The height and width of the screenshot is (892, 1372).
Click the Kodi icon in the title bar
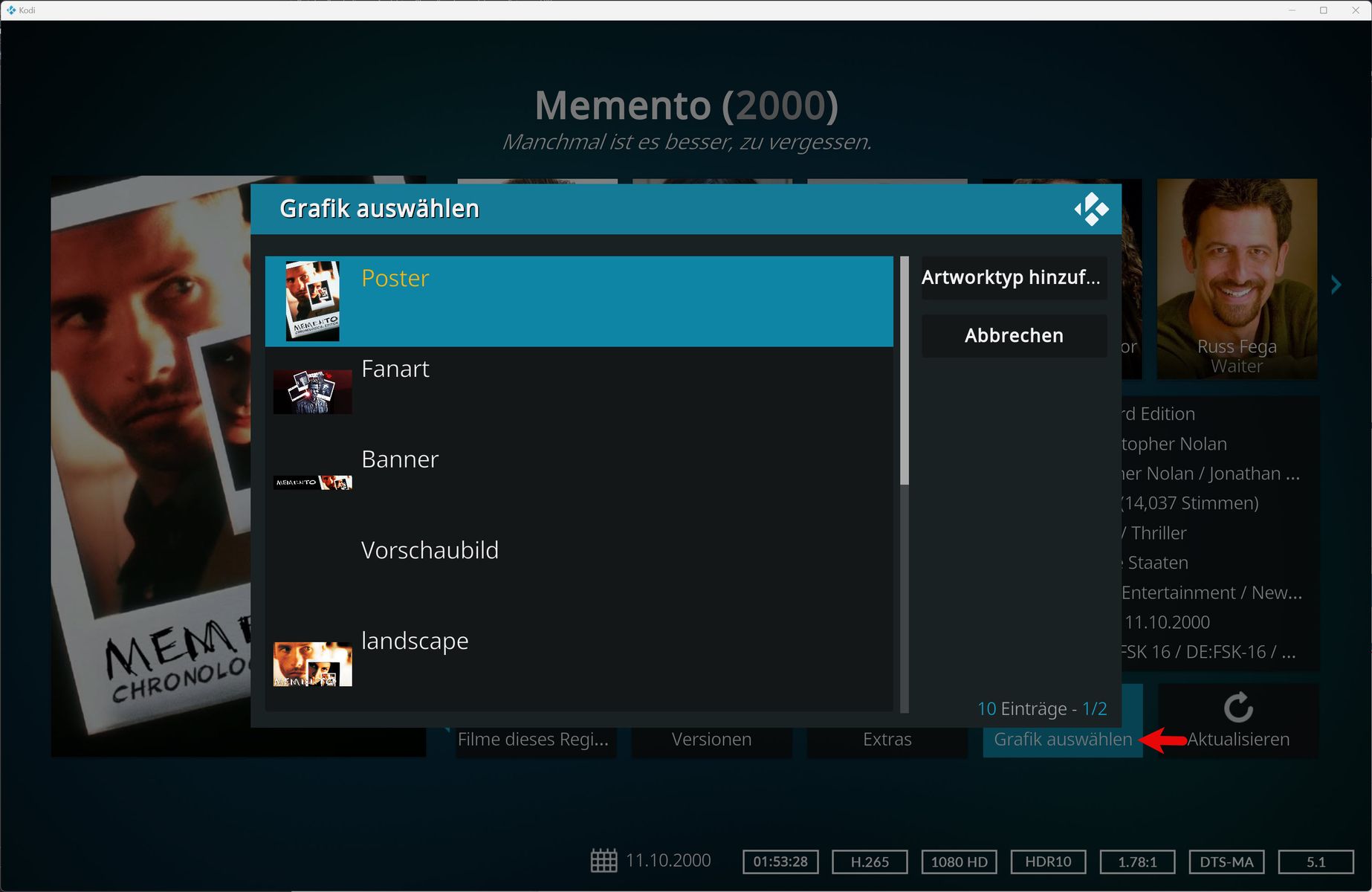click(x=11, y=10)
